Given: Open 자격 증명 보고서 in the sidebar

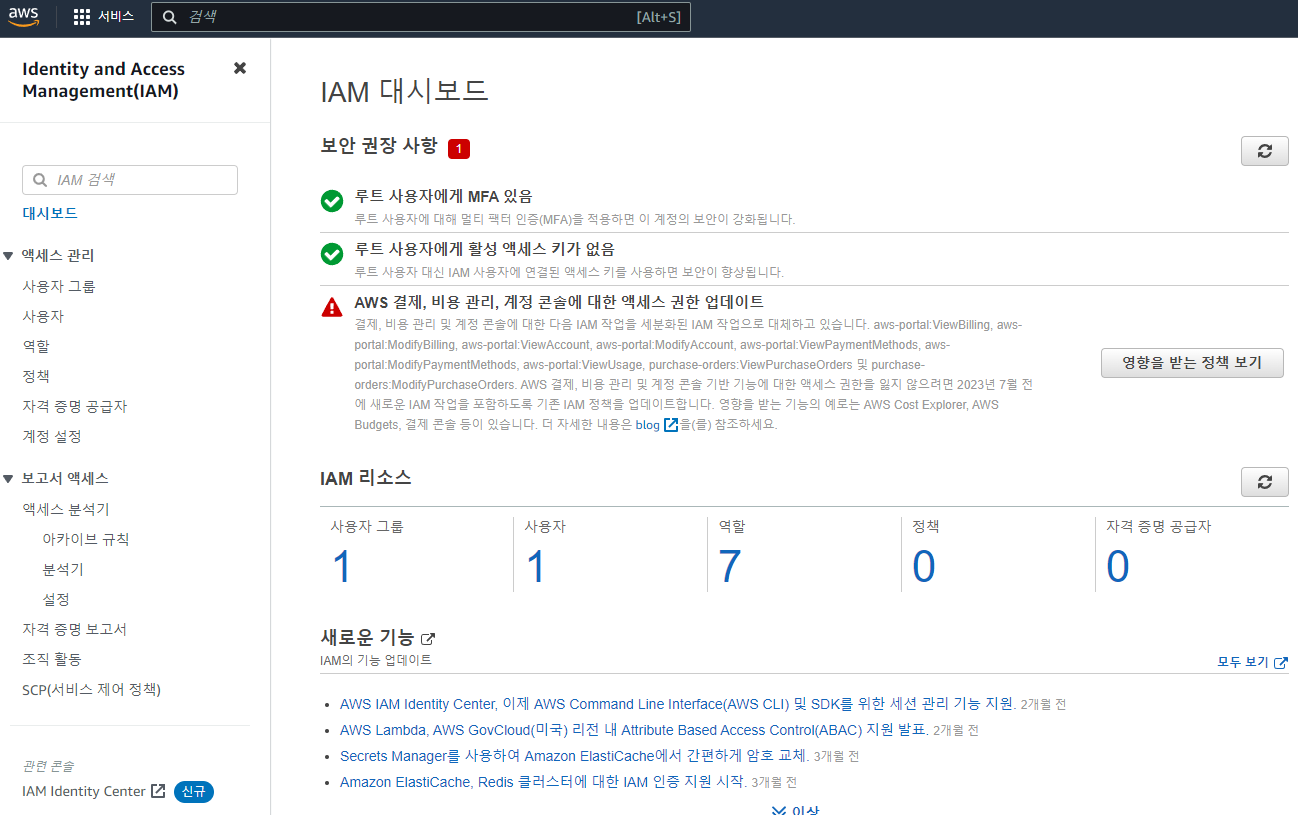Looking at the screenshot, I should tap(75, 629).
